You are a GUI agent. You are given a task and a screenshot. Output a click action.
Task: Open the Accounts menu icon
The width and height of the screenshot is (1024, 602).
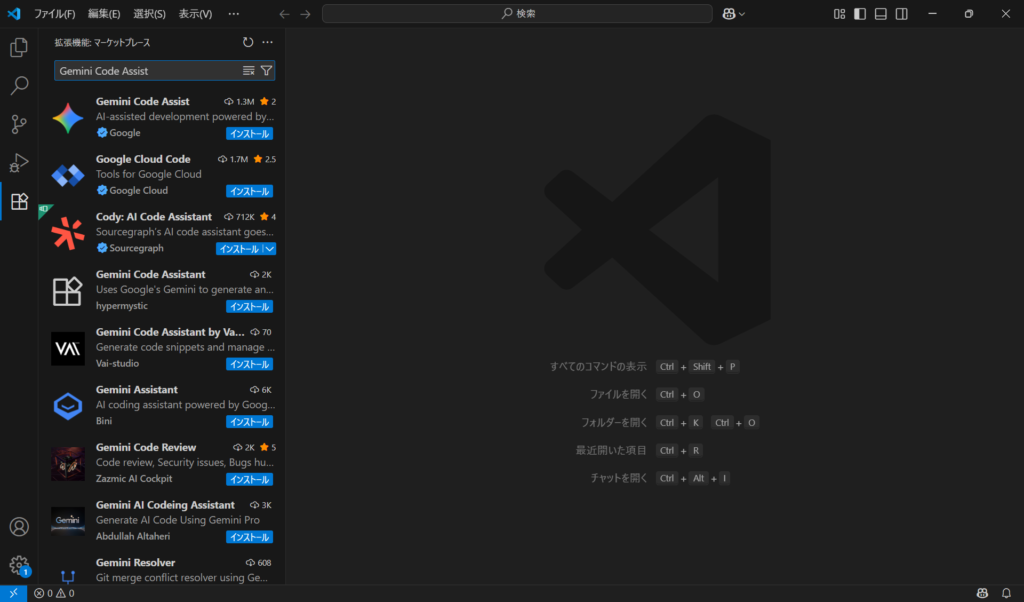pos(18,527)
